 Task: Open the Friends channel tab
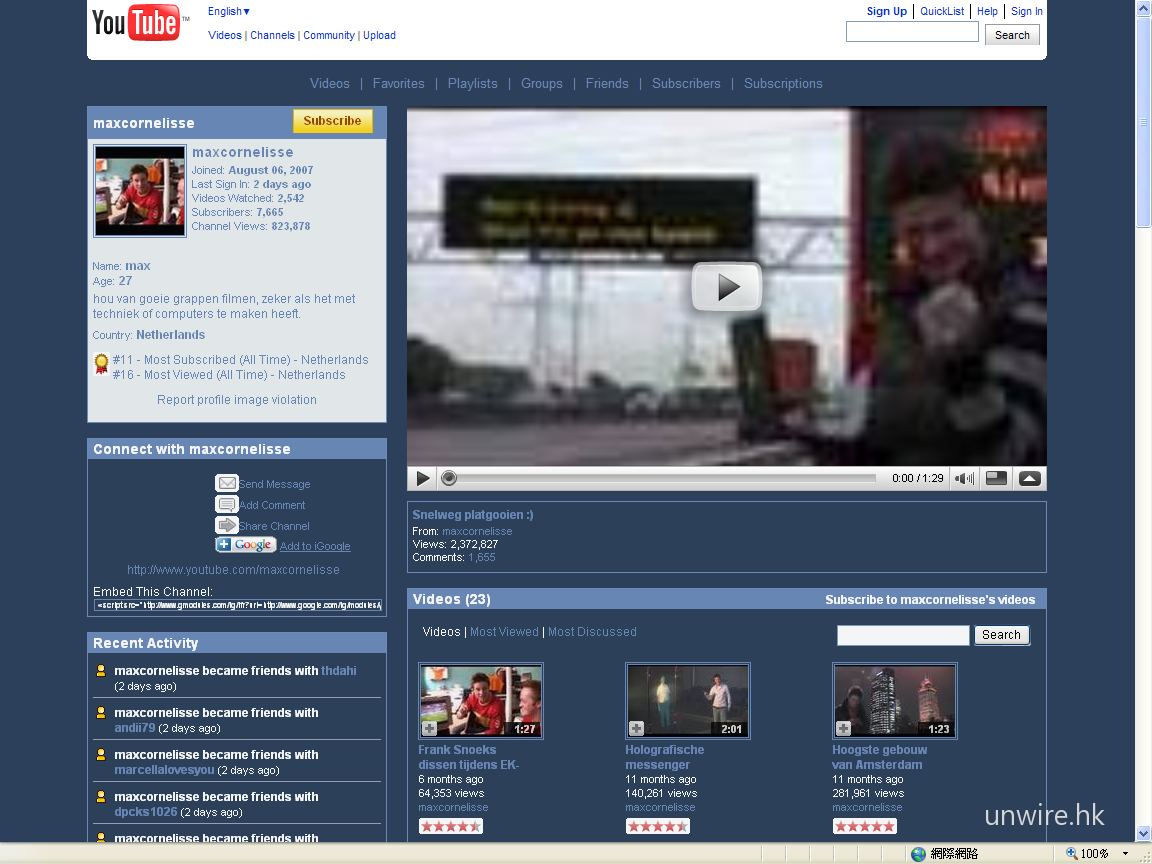(x=607, y=84)
